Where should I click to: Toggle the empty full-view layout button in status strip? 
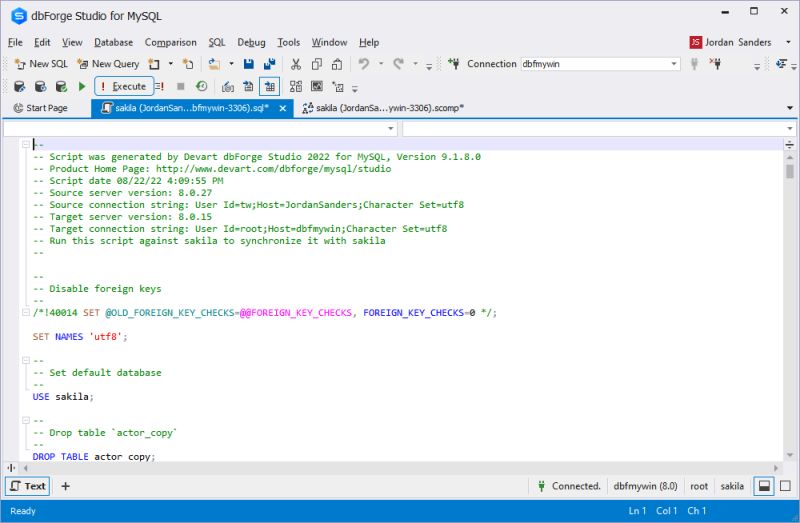[785, 486]
